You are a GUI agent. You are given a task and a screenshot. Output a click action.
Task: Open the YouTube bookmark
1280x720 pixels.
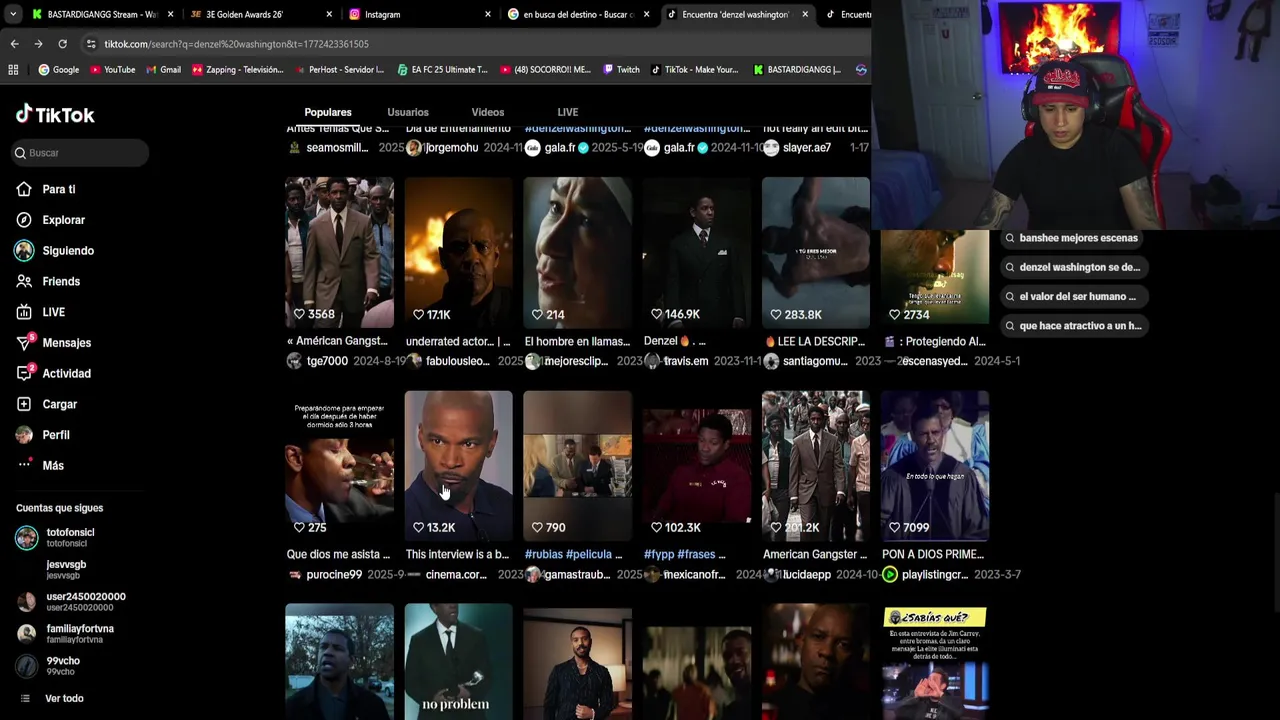point(112,70)
